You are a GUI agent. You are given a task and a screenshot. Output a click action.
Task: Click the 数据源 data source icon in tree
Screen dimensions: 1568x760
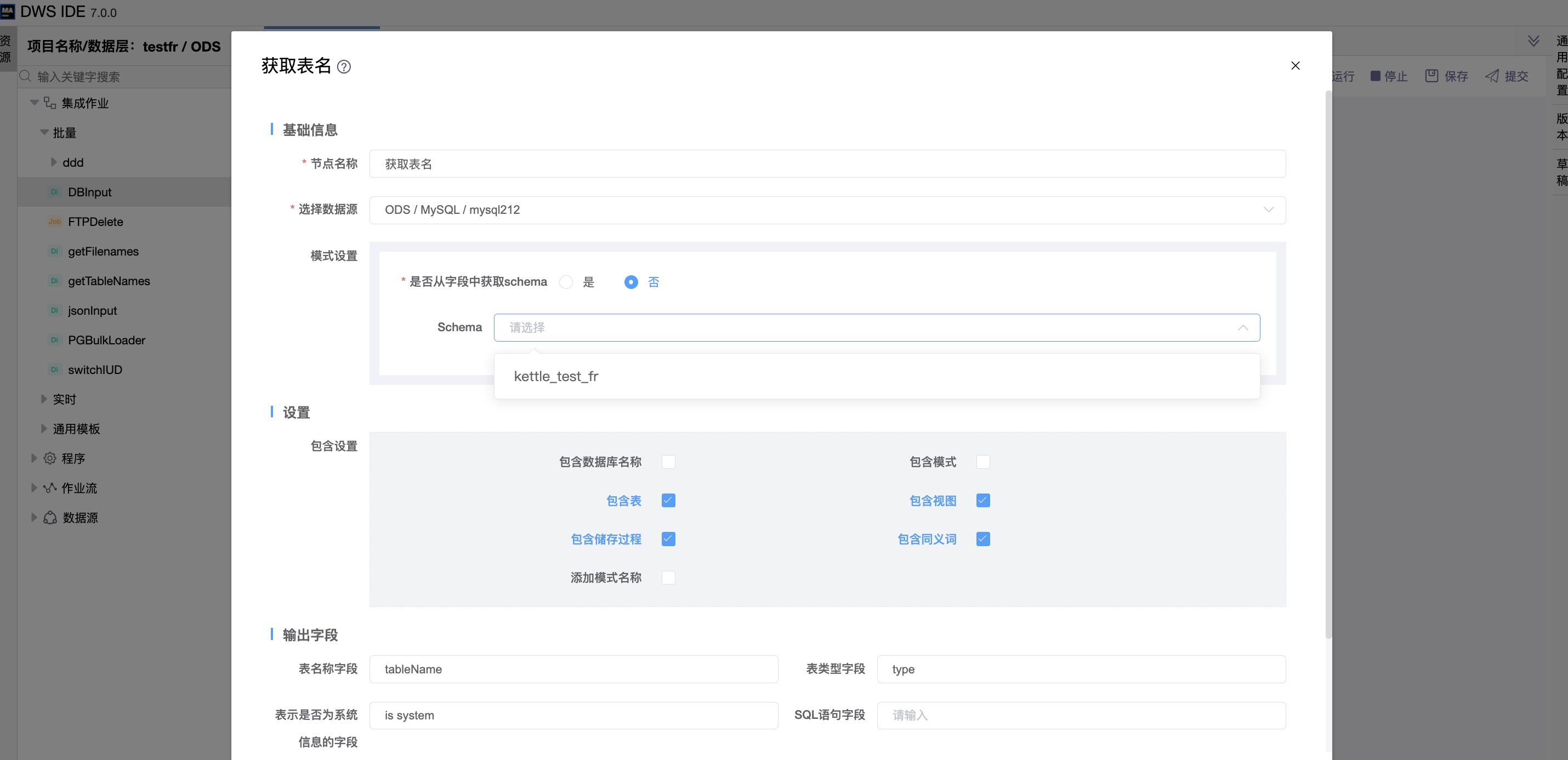[x=50, y=518]
